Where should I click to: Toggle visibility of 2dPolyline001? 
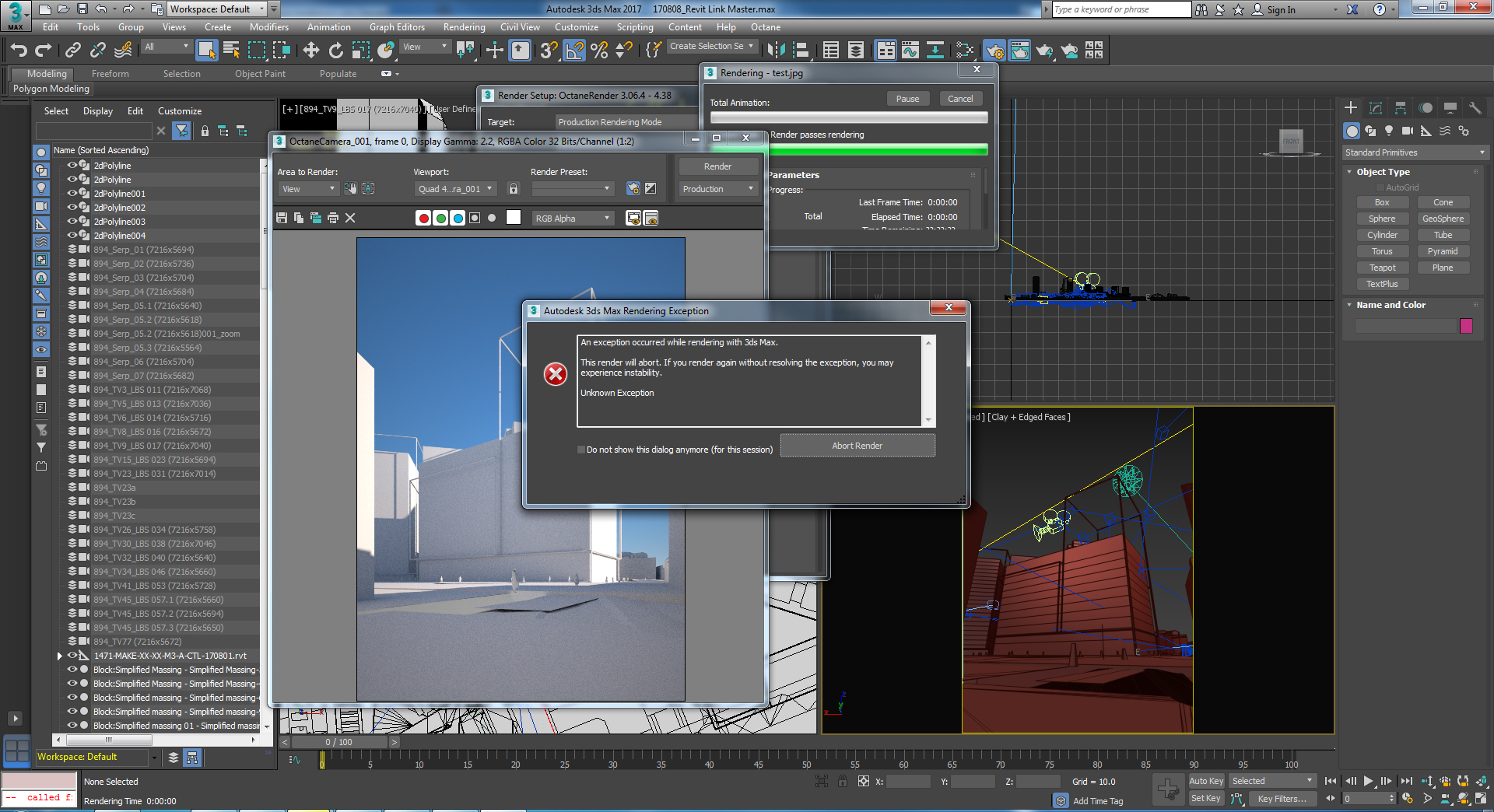pyautogui.click(x=72, y=194)
